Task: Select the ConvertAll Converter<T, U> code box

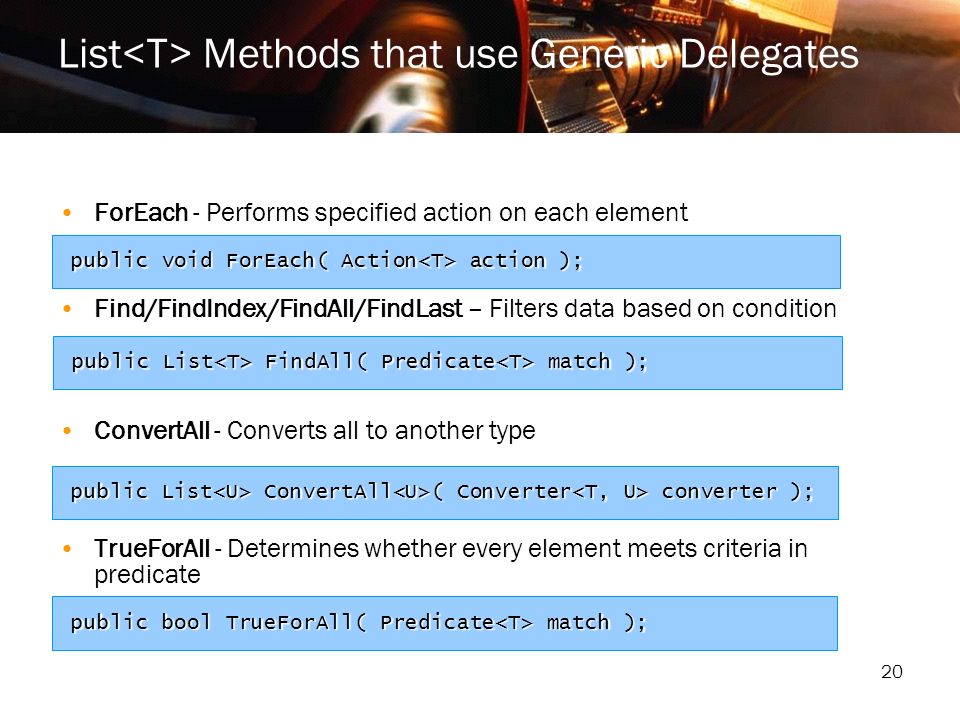Action: [446, 493]
